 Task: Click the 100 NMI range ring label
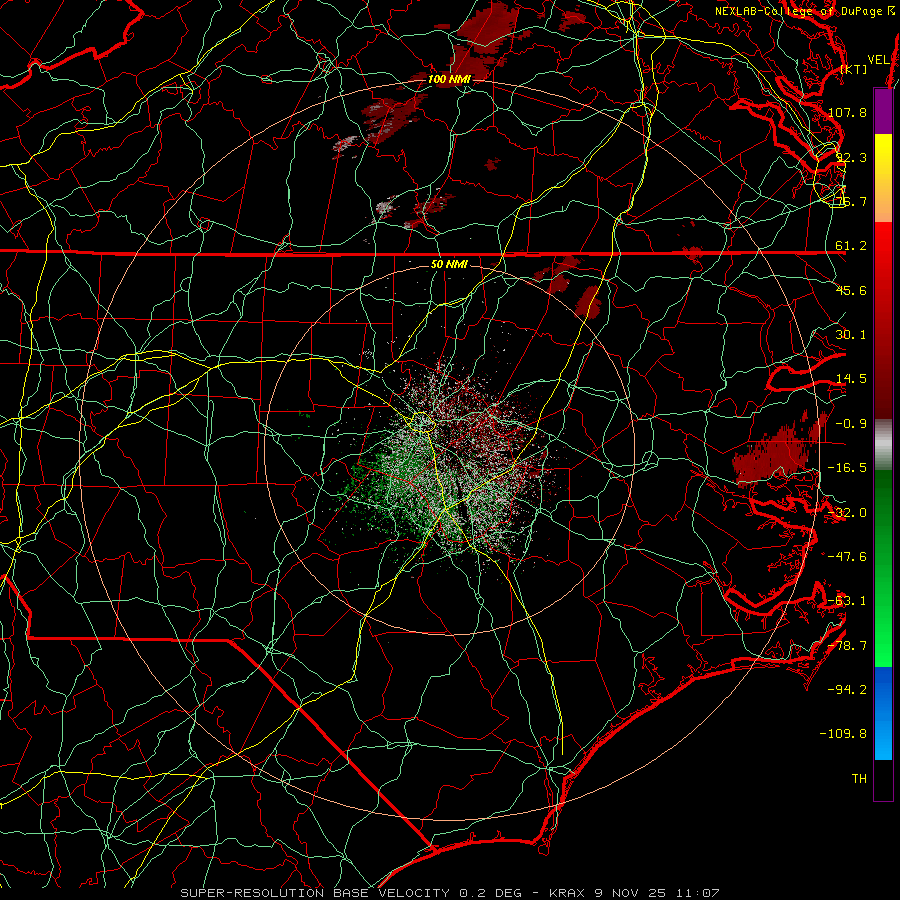tap(449, 79)
